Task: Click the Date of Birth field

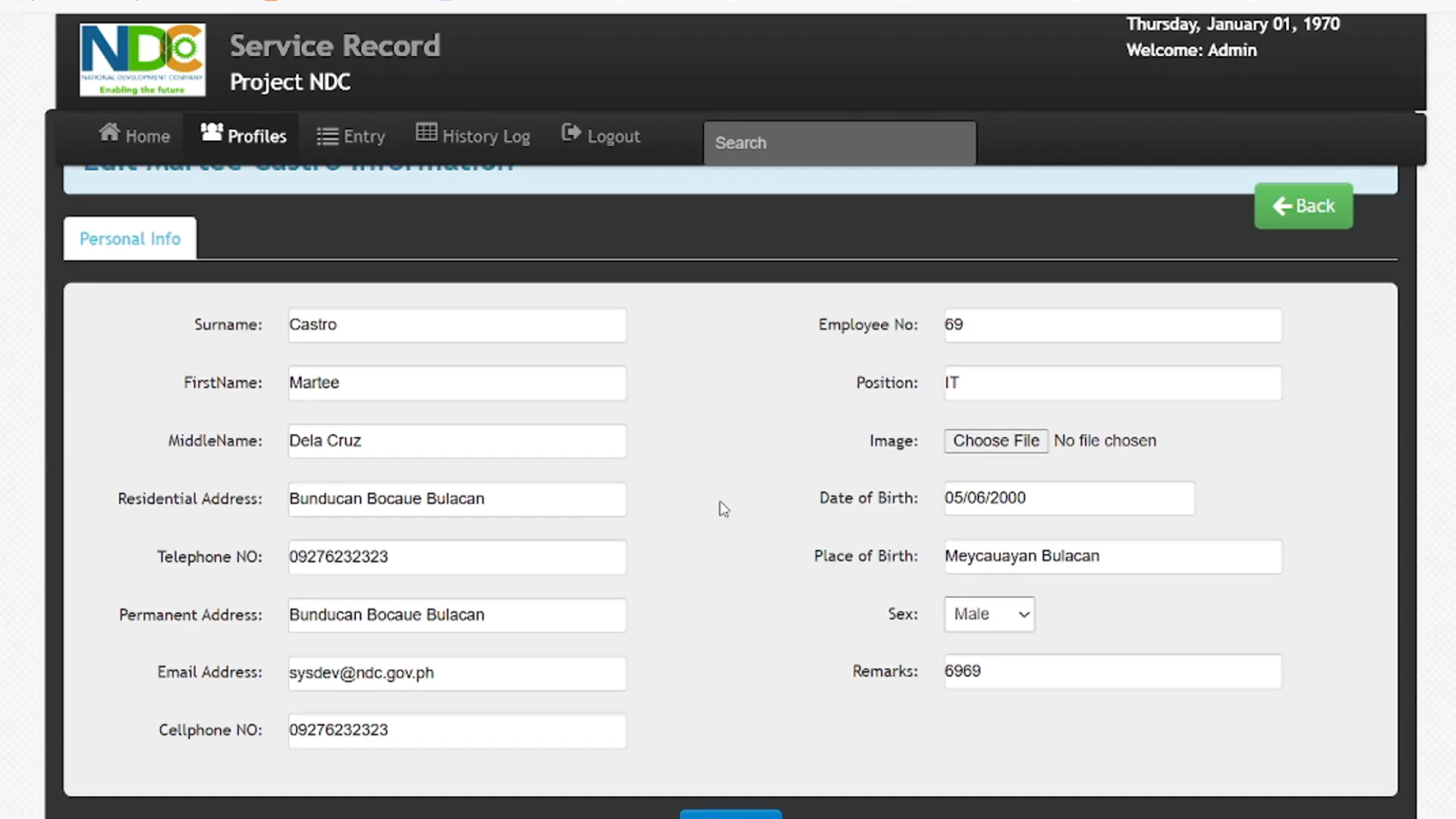Action: 1068,499
